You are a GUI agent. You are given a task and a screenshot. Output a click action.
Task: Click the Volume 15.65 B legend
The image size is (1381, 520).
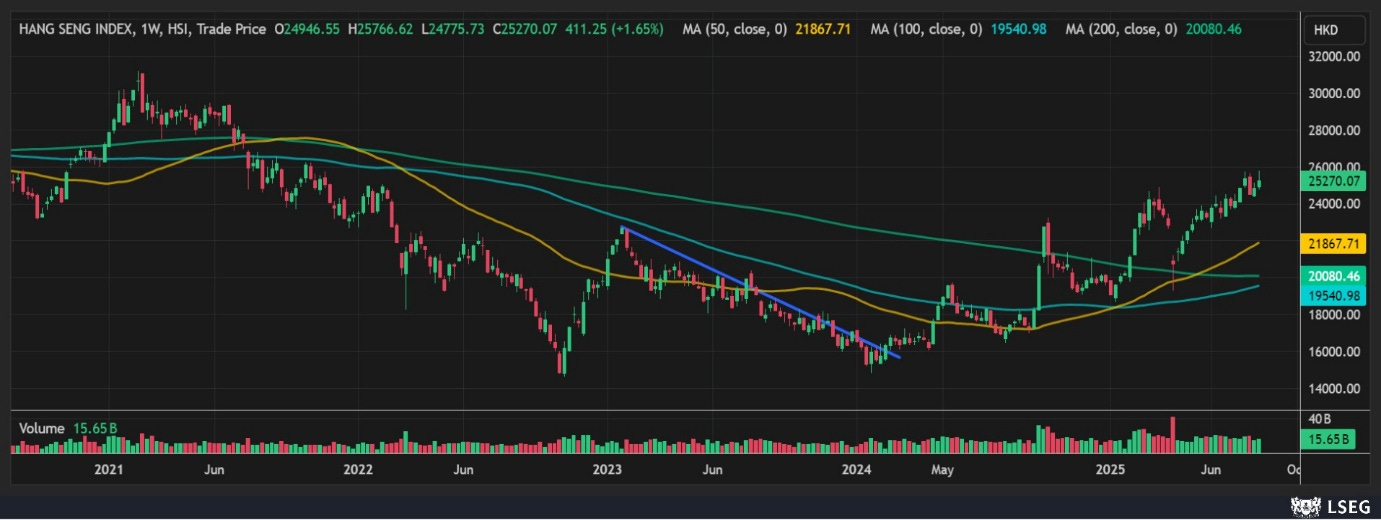[x=68, y=428]
